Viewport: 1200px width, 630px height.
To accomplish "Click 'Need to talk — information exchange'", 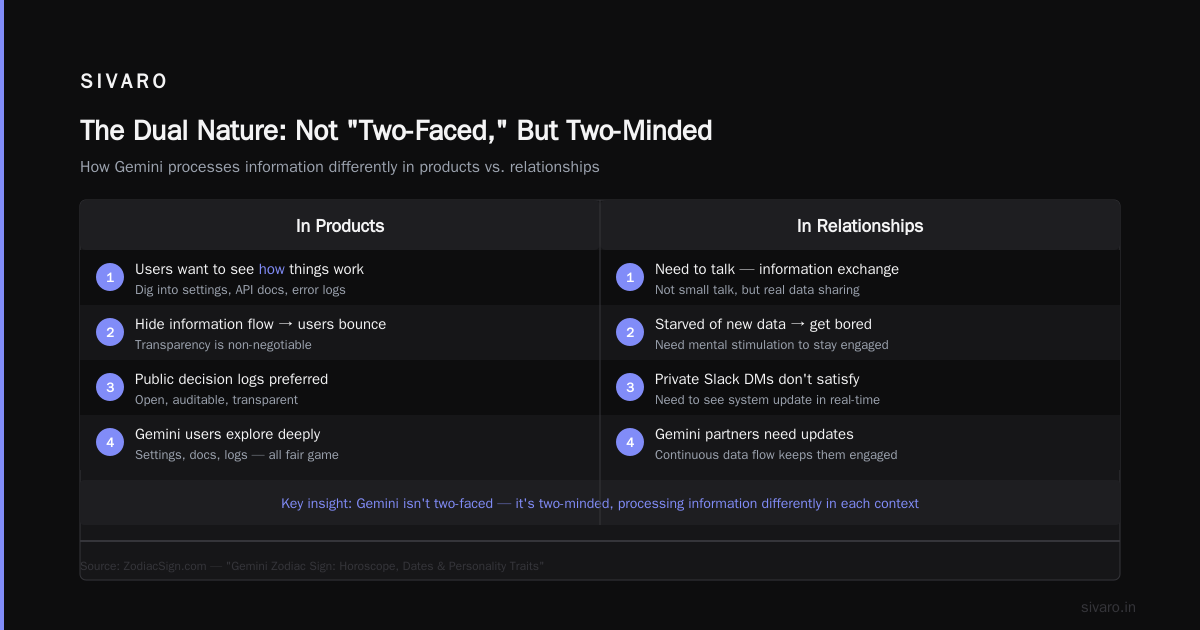I will click(777, 269).
